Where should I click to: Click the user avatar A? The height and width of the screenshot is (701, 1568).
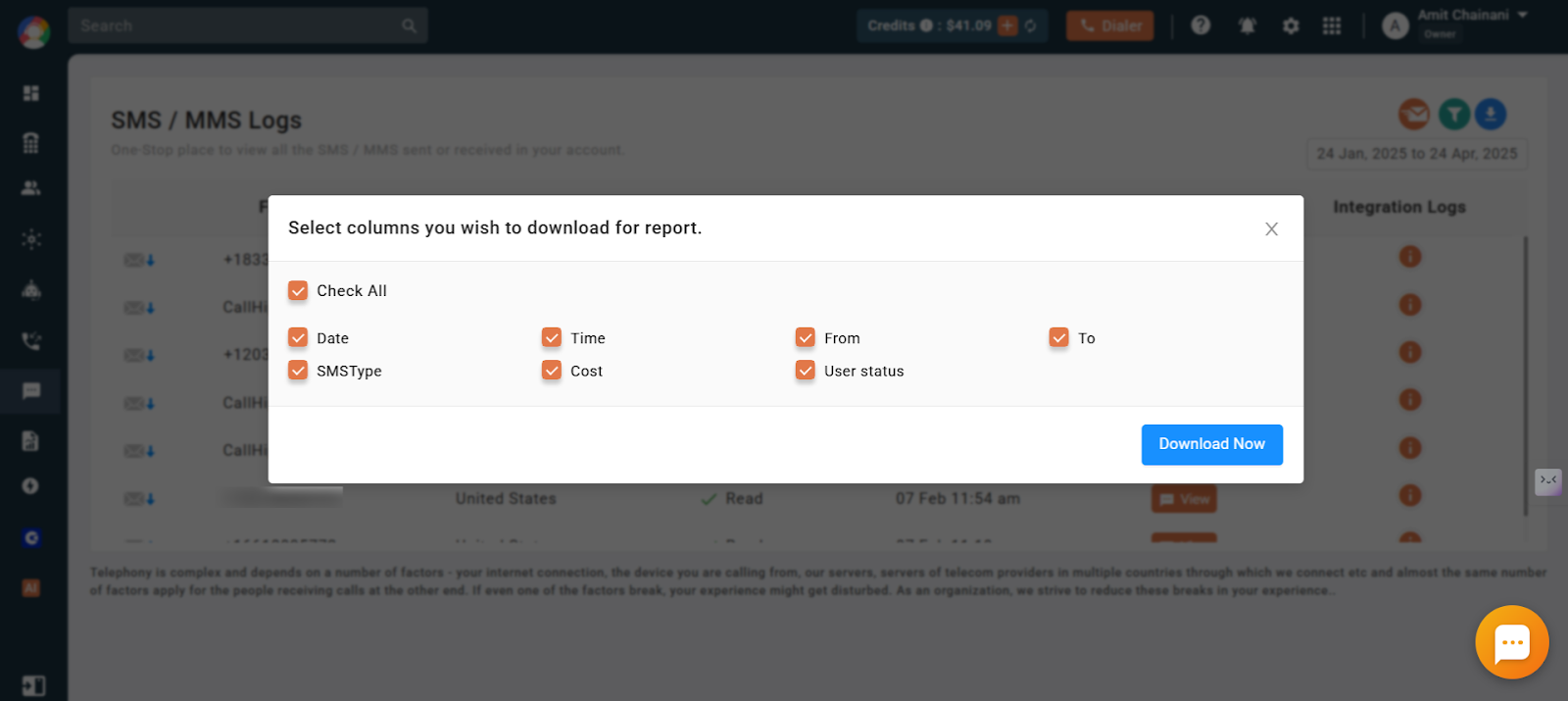coord(1396,26)
